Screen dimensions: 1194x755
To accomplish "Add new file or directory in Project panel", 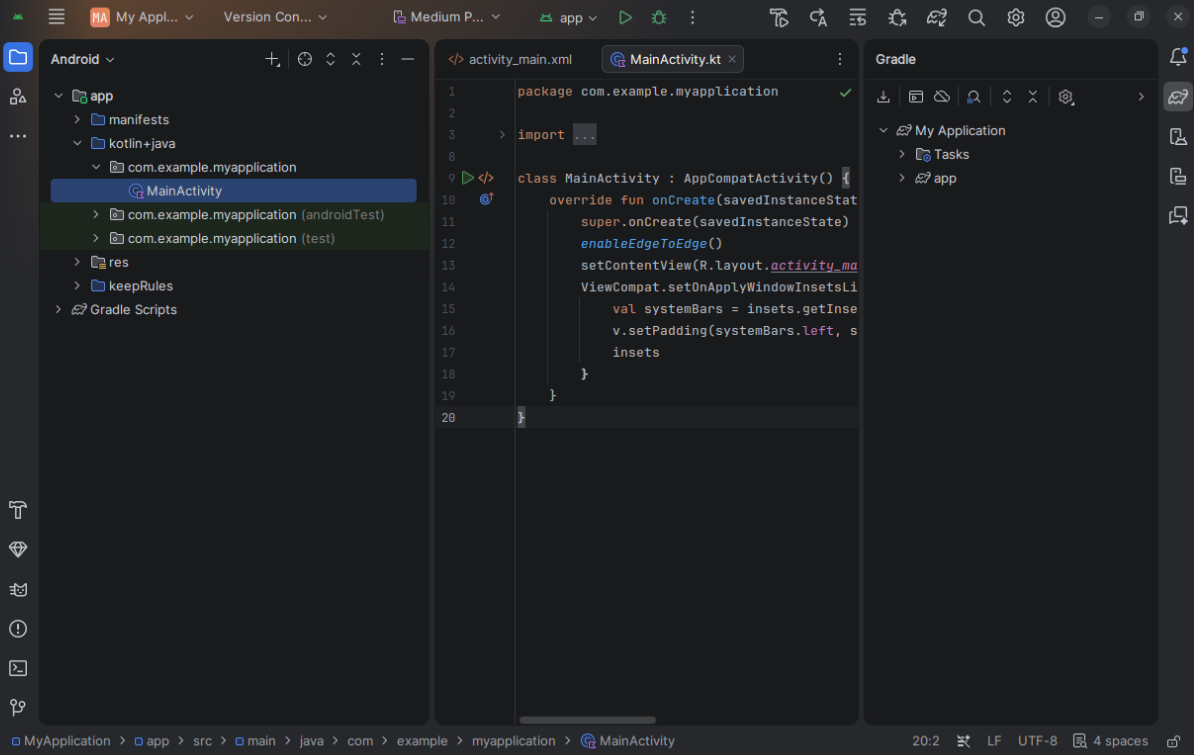I will (272, 59).
